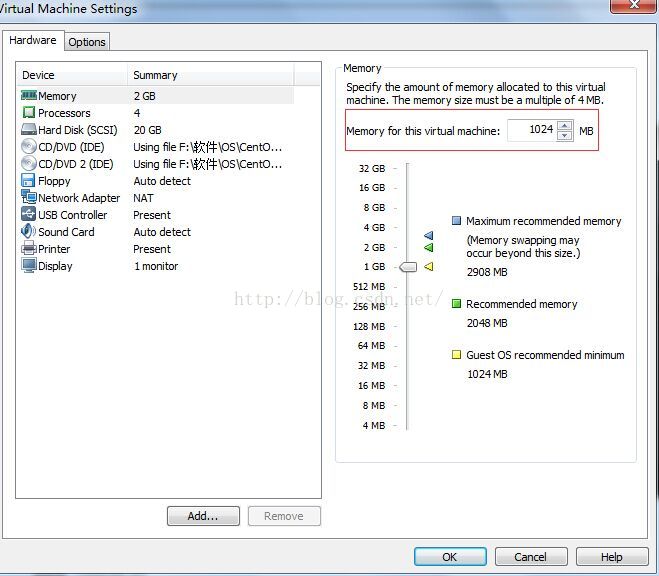Select the Printer device icon

click(29, 249)
